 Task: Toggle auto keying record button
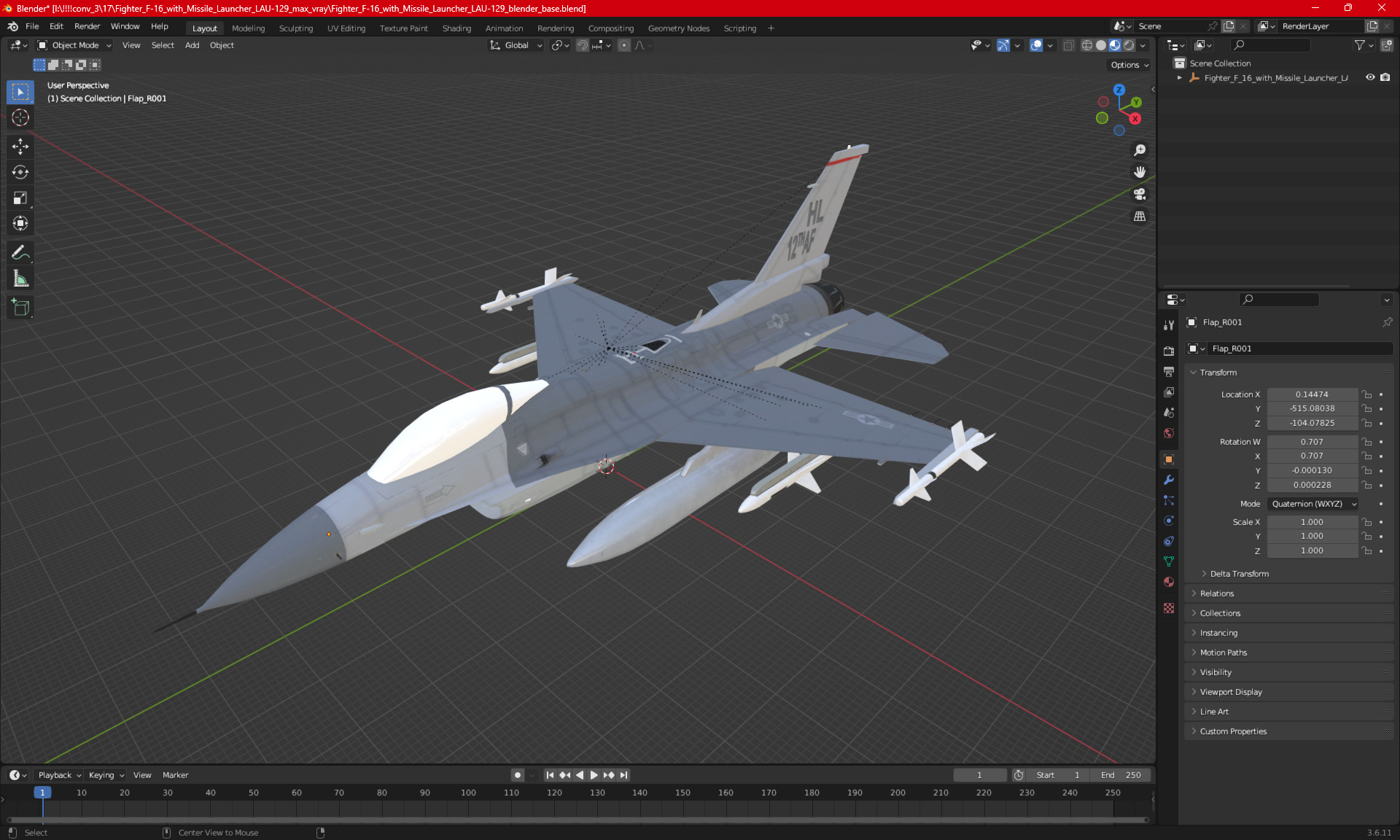[517, 775]
